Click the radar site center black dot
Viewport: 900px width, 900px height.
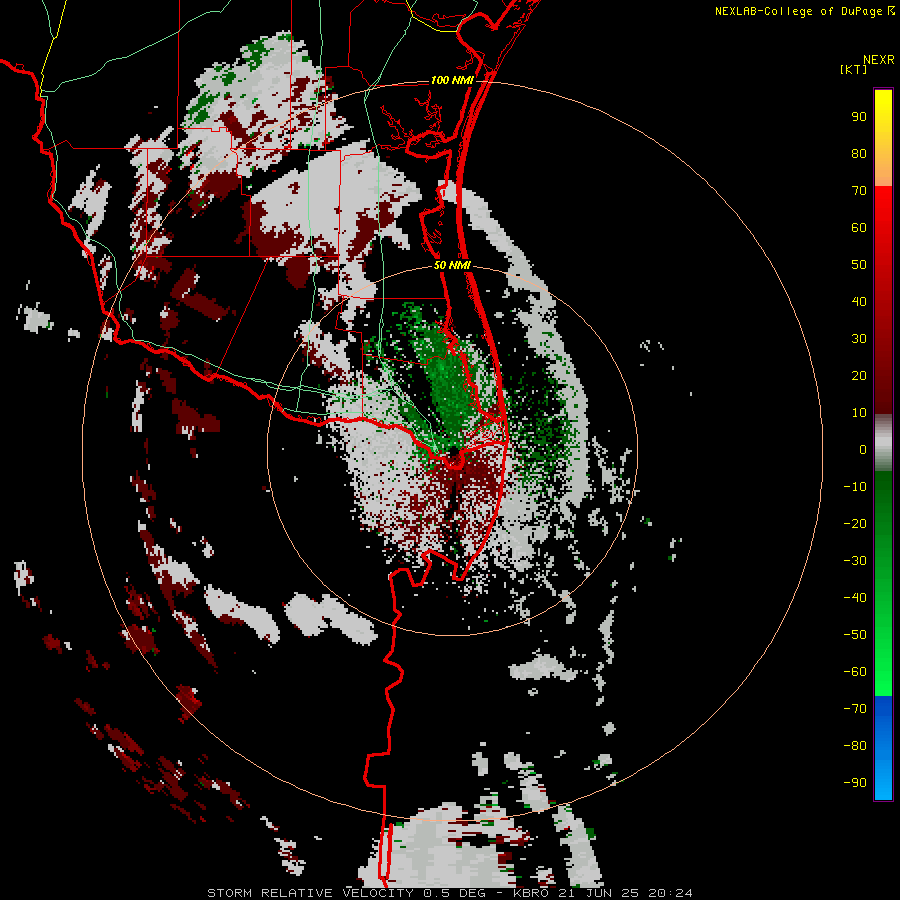(453, 452)
